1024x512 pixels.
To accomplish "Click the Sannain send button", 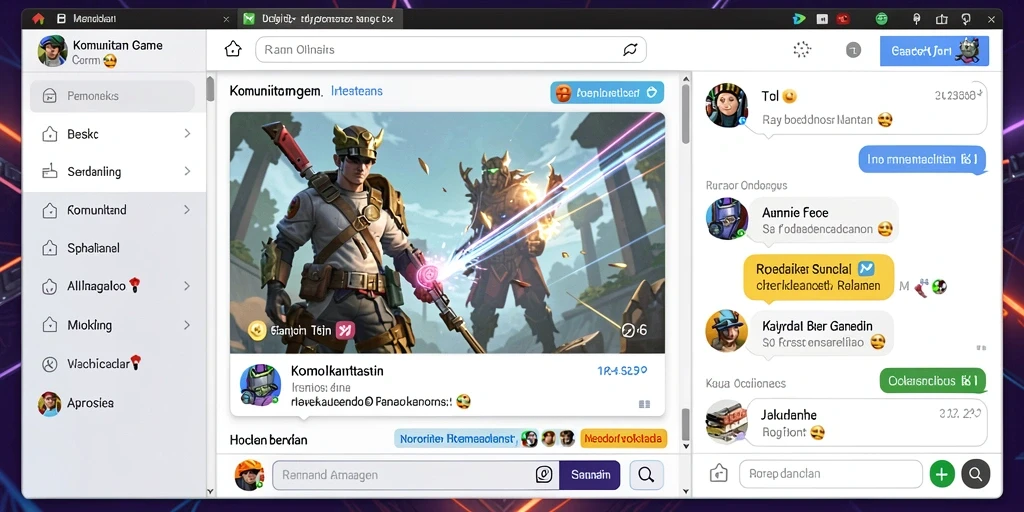I will point(590,475).
